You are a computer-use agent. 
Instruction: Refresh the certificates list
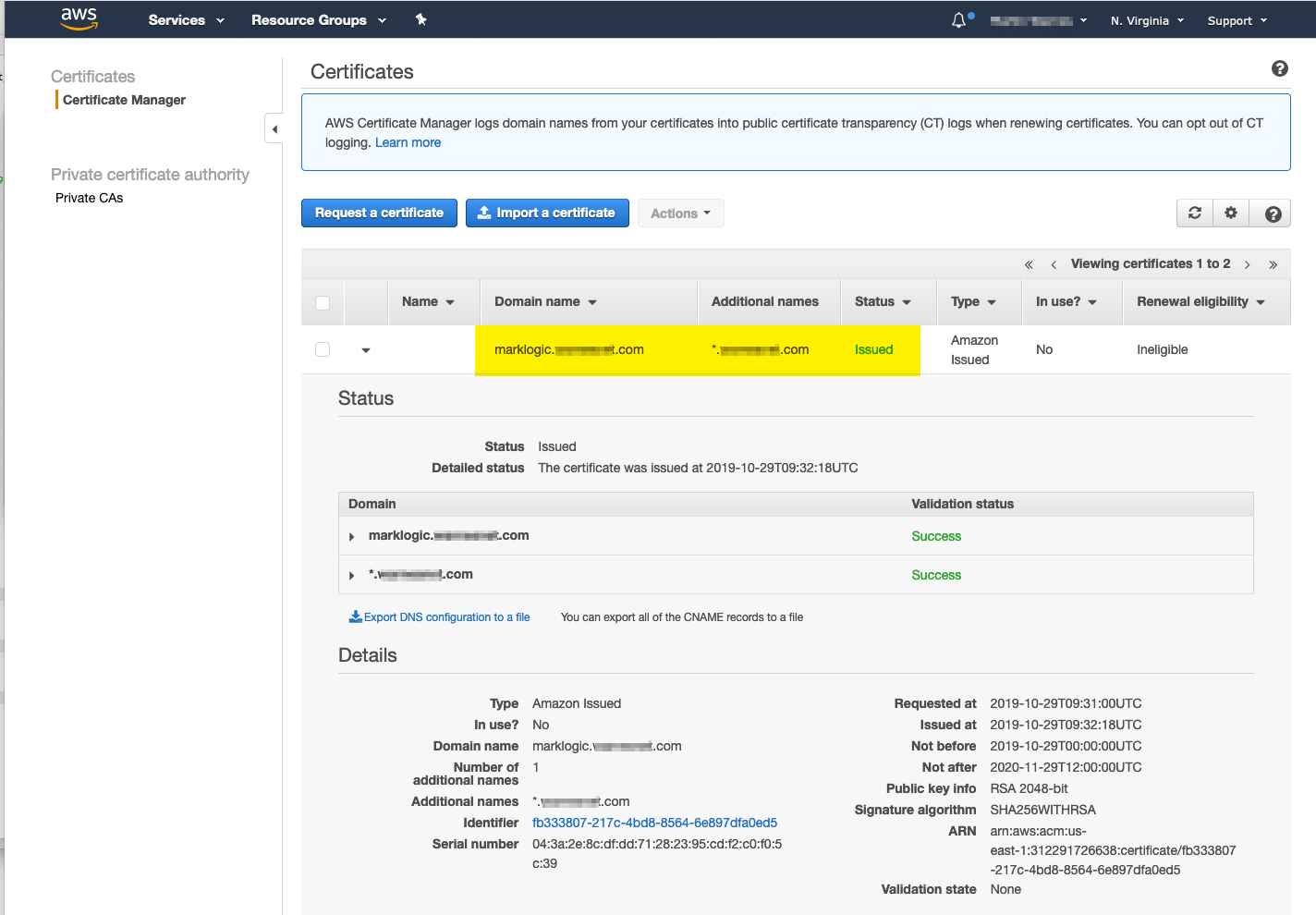(x=1195, y=213)
